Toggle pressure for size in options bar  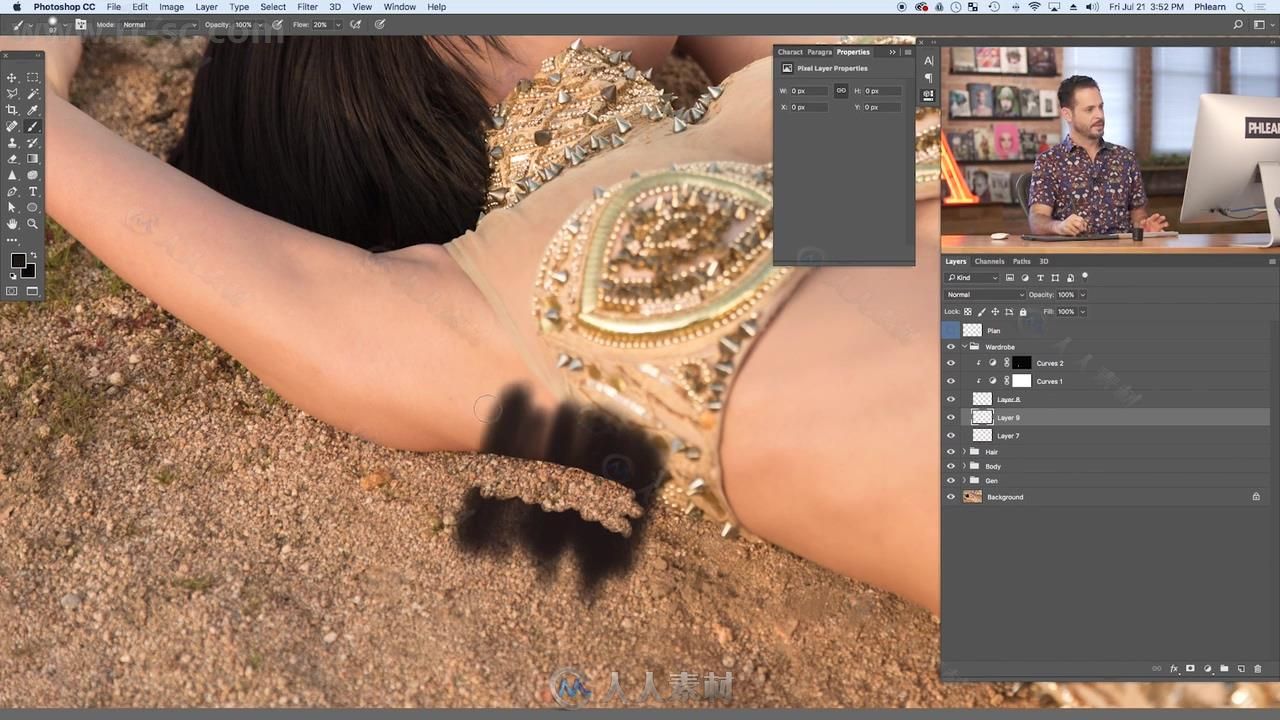(380, 24)
